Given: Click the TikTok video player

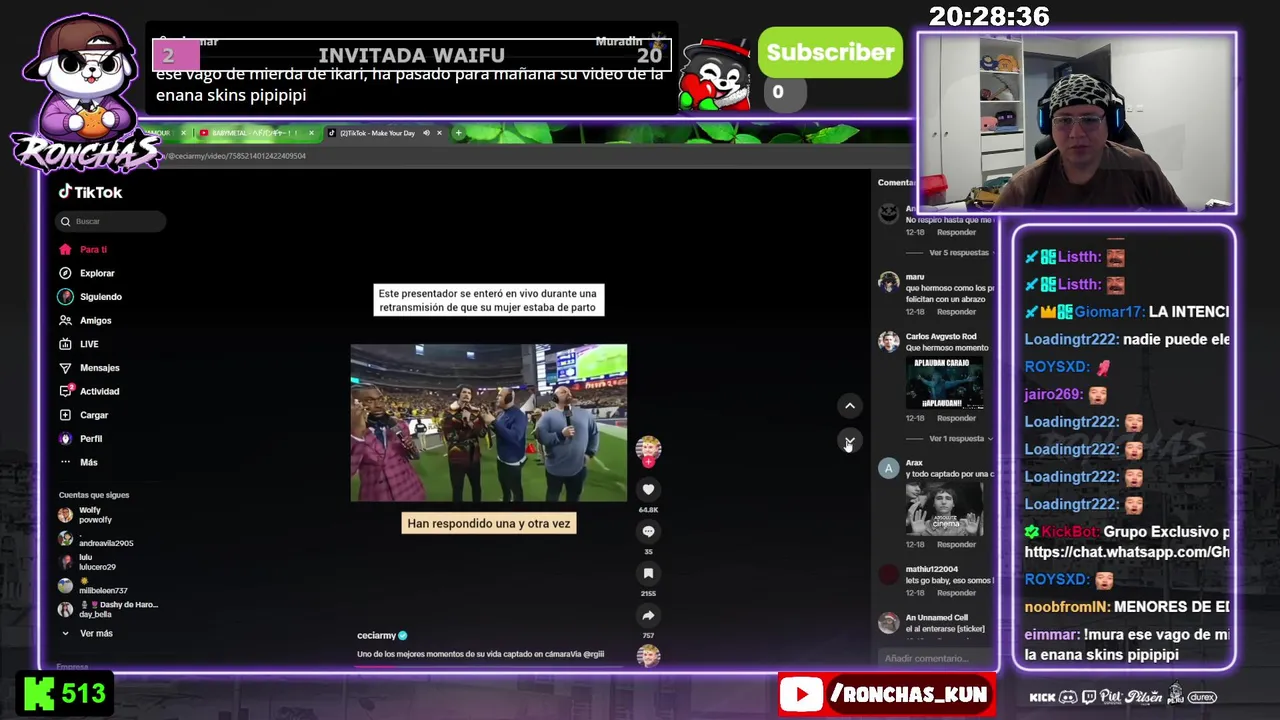Looking at the screenshot, I should pos(489,423).
